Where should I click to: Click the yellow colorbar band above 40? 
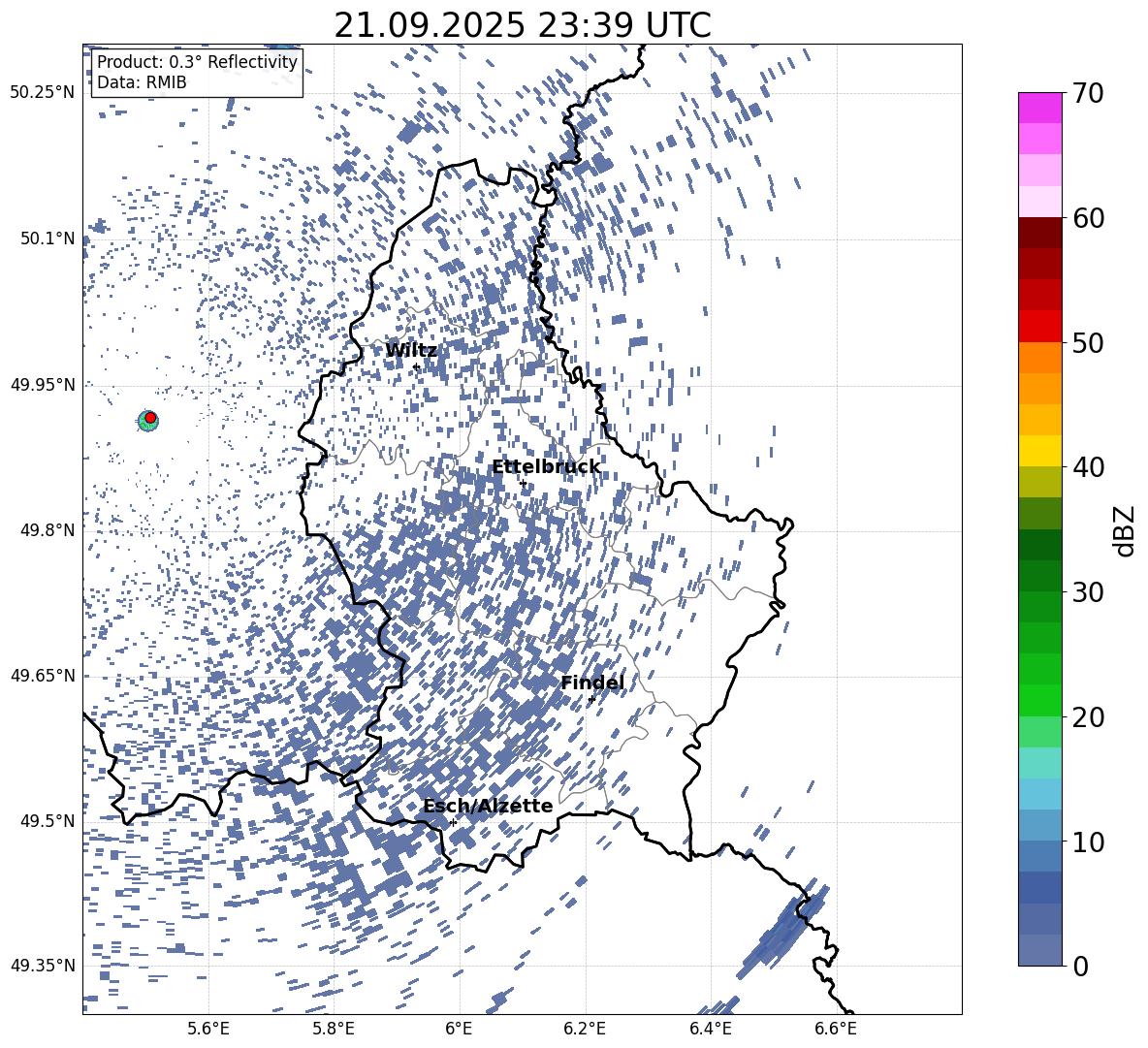(1040, 451)
